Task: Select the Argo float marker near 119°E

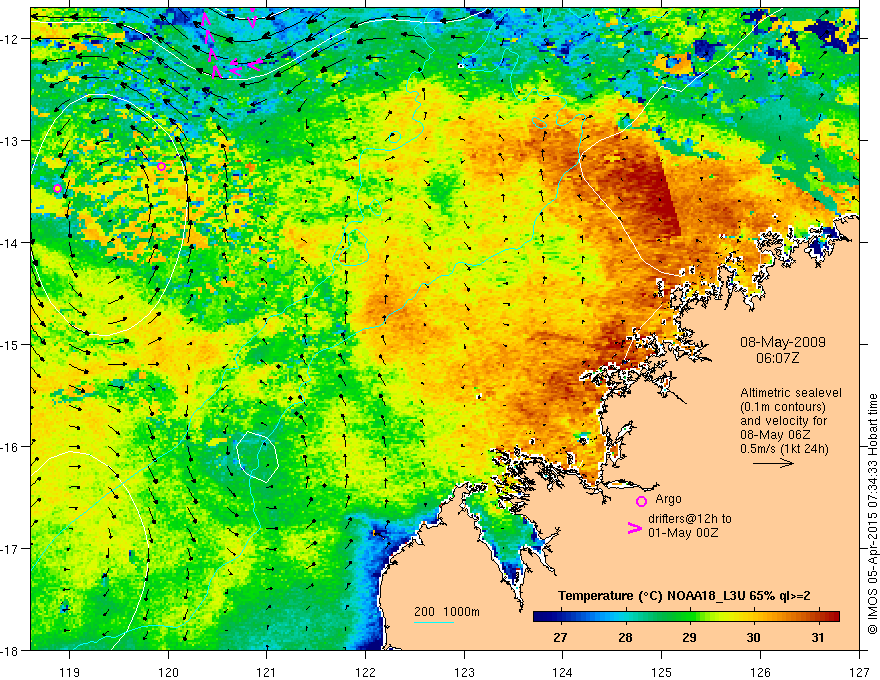Action: click(57, 189)
